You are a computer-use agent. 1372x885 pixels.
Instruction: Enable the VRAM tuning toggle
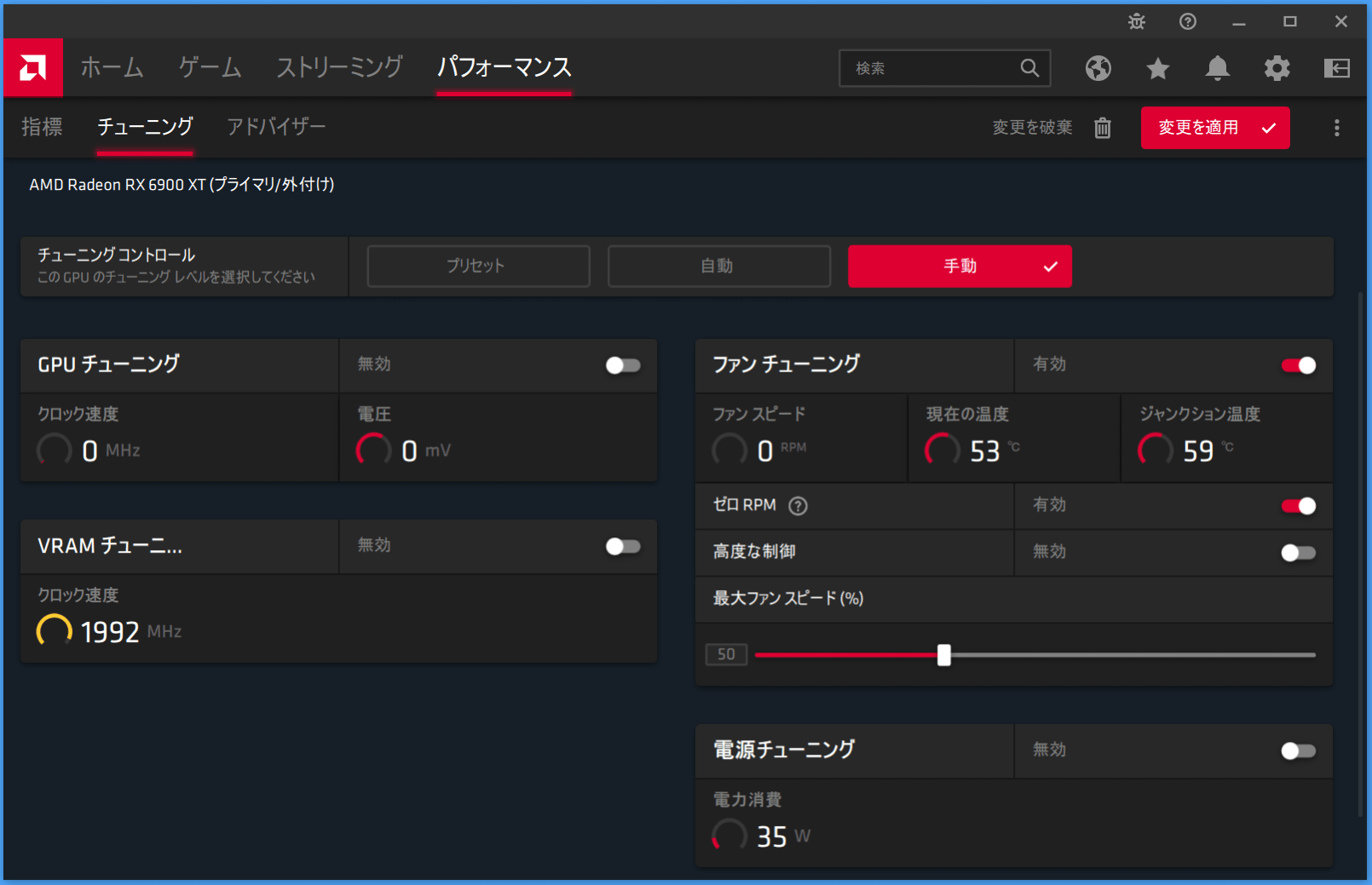[623, 546]
